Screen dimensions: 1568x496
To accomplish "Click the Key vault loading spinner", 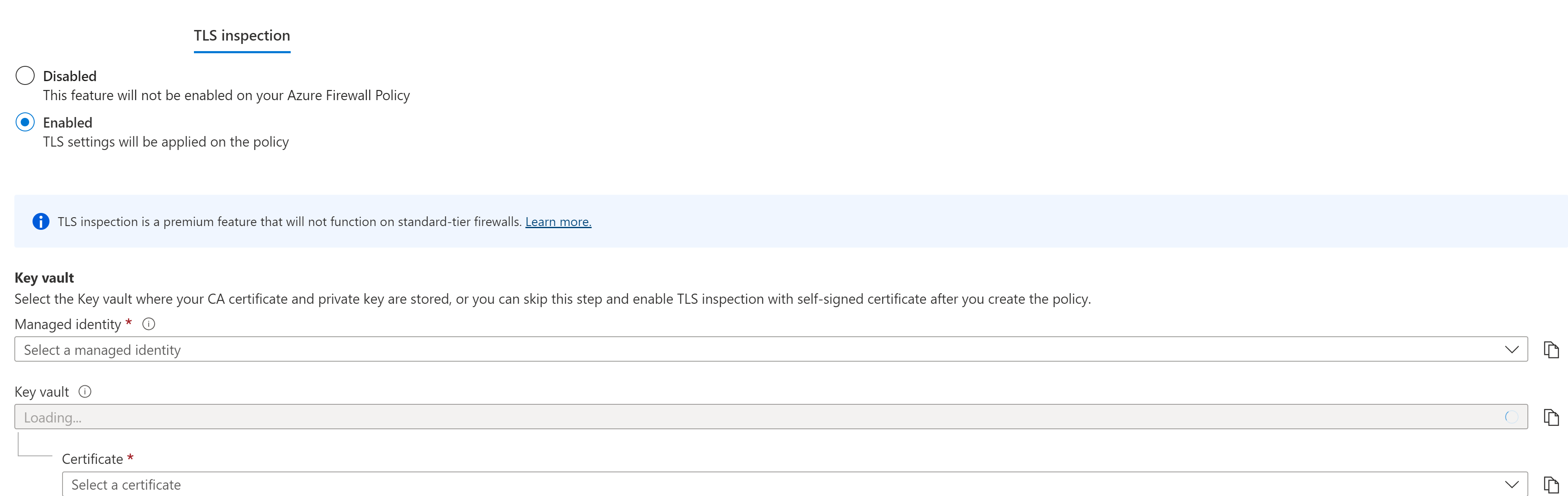I will tap(1511, 417).
